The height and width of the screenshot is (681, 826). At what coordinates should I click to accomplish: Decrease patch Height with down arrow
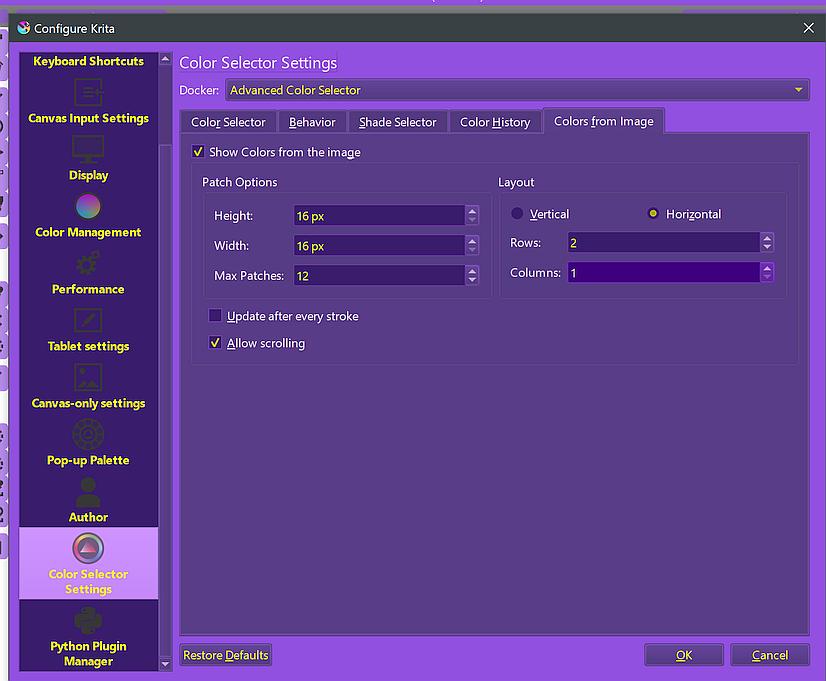coord(472,220)
